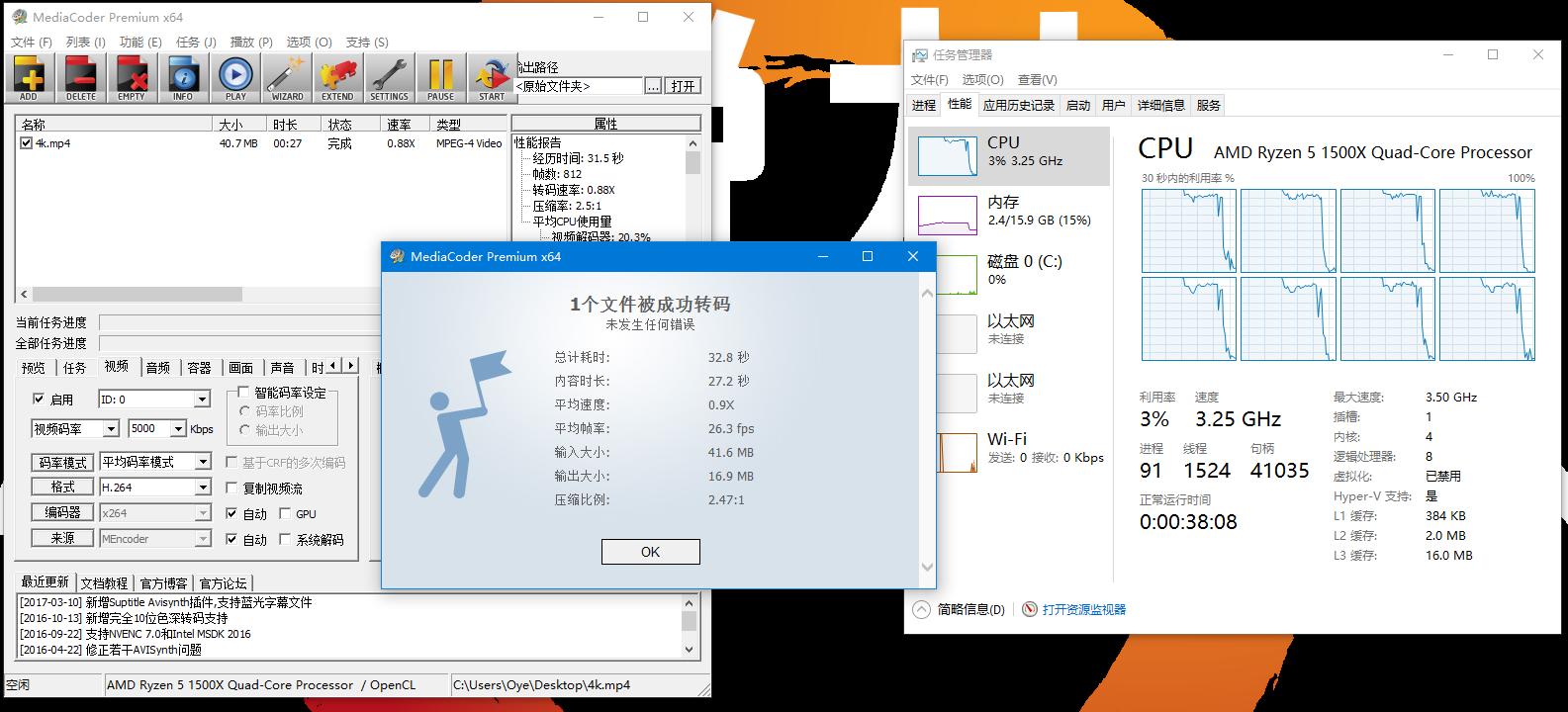The image size is (1568, 712).
Task: Select the 码率比例 radio button
Action: click(x=245, y=411)
